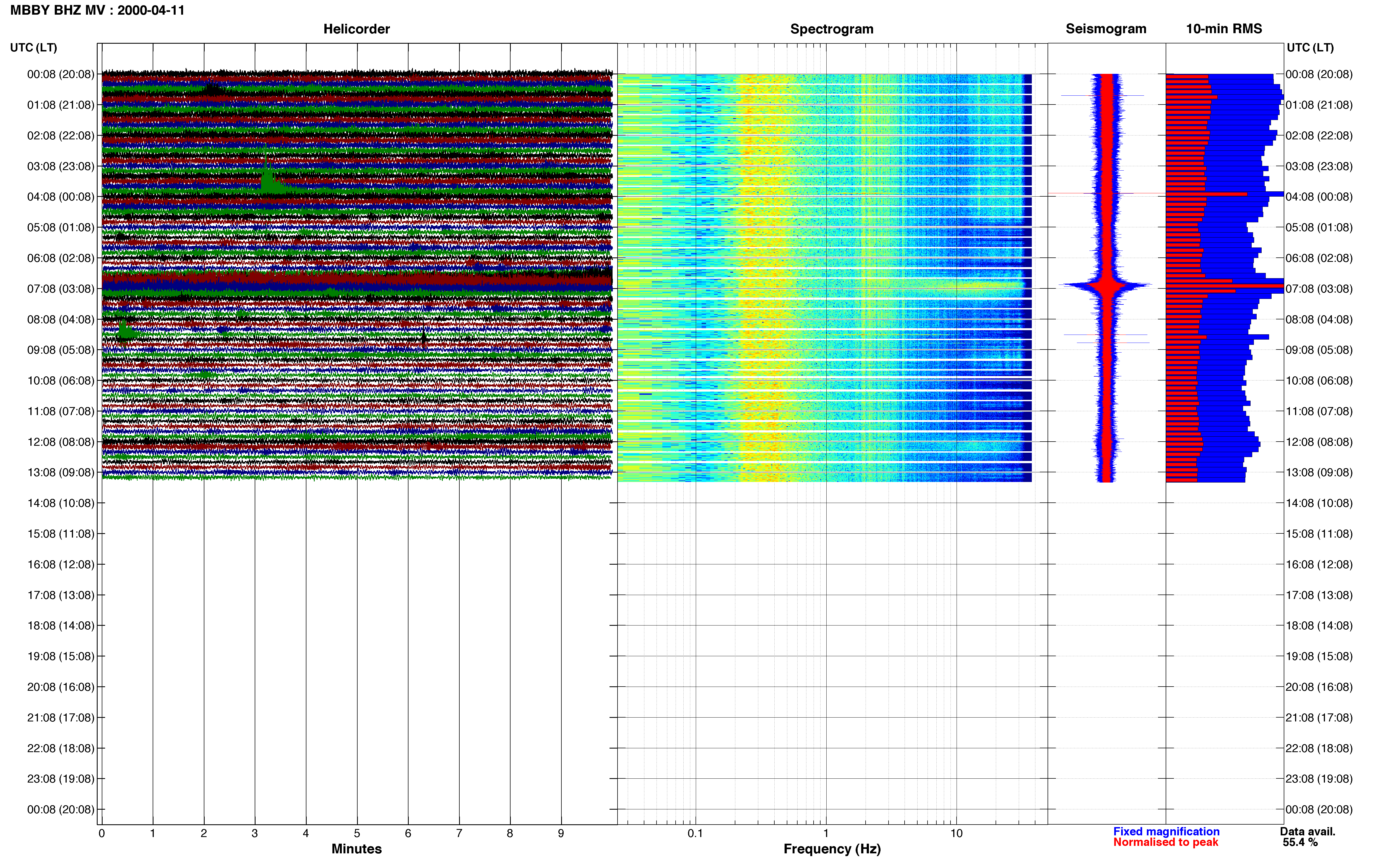1388x868 pixels.
Task: Click the 'Frequency (Hz)' x-axis label
Action: point(832,848)
